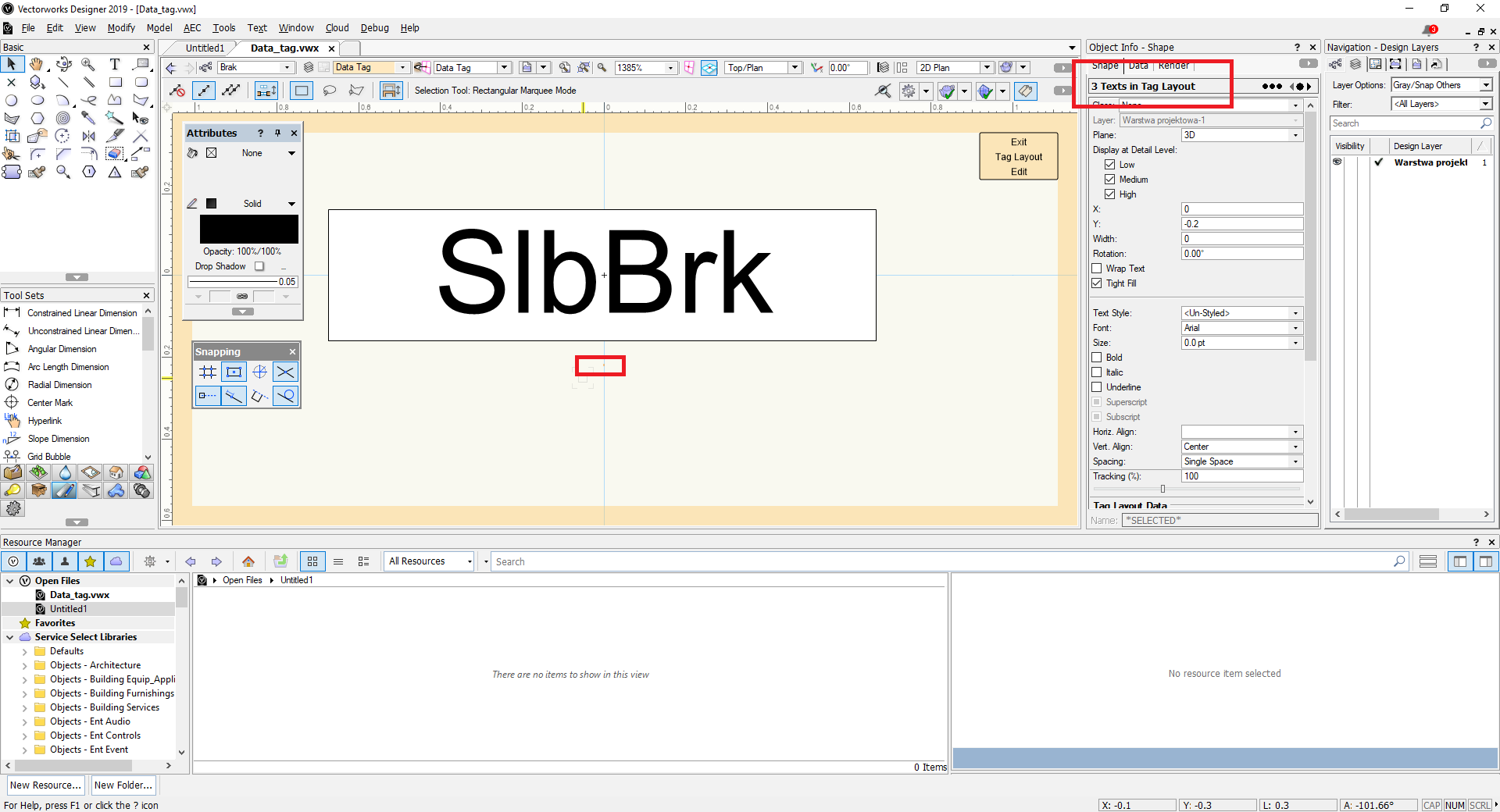Image resolution: width=1500 pixels, height=812 pixels.
Task: Enable Snap to Grid in Snapping palette
Action: [208, 372]
